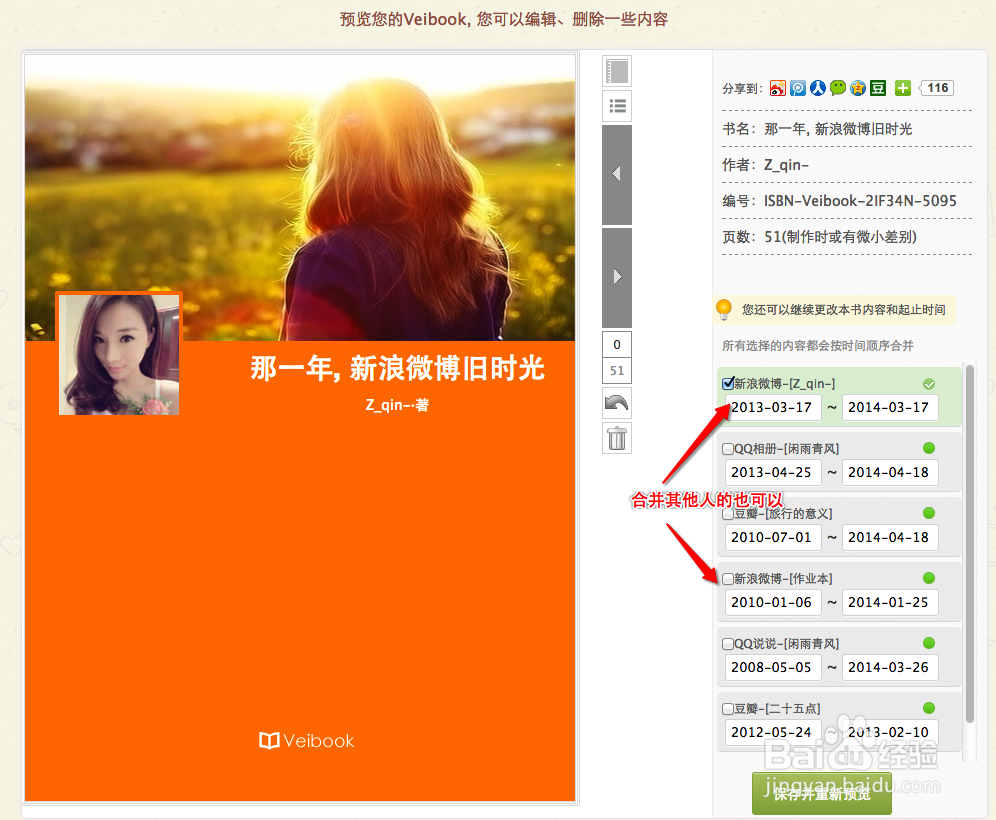Check 新浪微博-[作业本] checkbox
Screen dimensions: 996x820
[728, 579]
